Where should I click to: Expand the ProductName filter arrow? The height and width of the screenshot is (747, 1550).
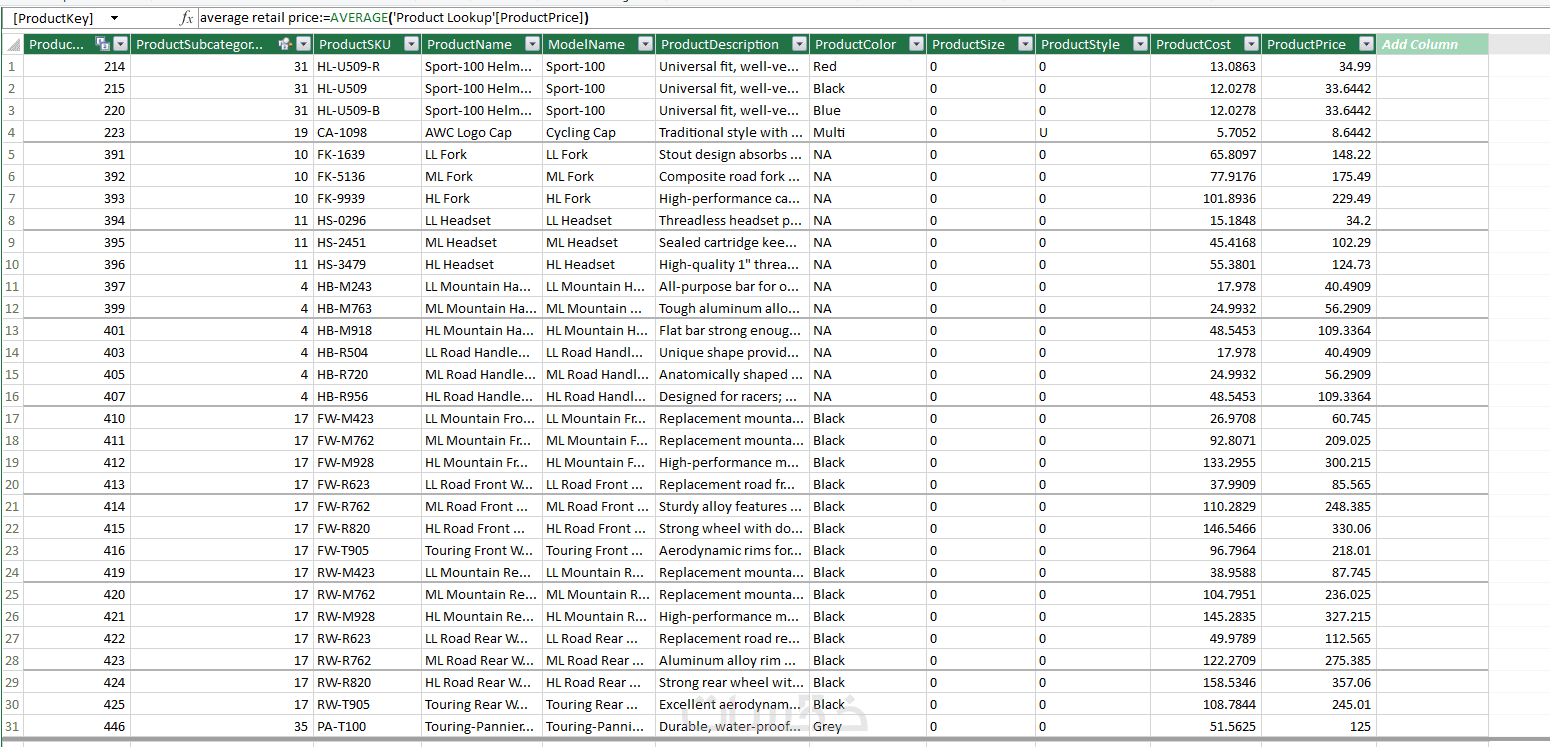(532, 44)
